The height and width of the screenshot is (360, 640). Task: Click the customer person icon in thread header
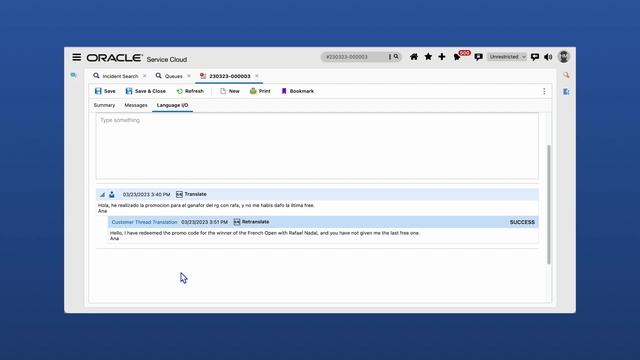[112, 195]
